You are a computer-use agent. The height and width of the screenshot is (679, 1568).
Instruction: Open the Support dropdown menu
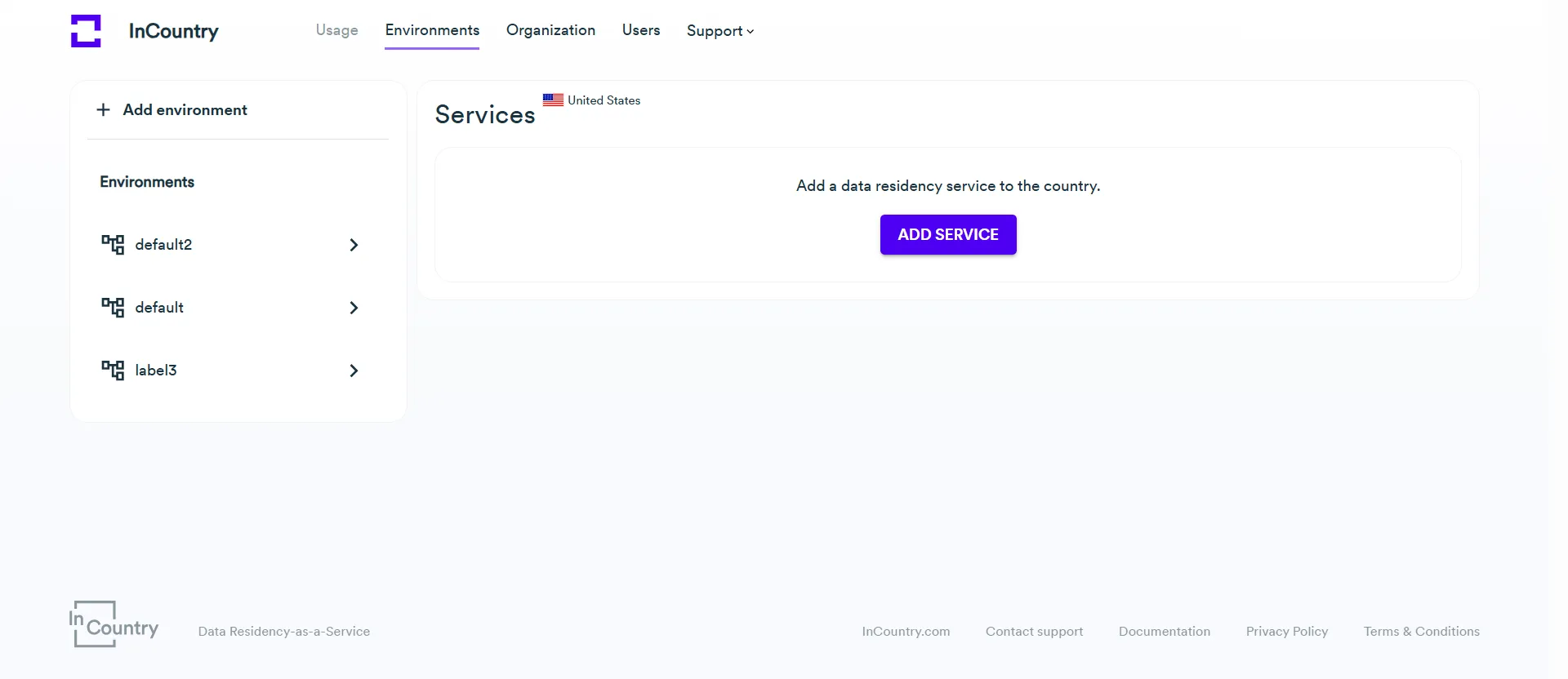click(719, 31)
